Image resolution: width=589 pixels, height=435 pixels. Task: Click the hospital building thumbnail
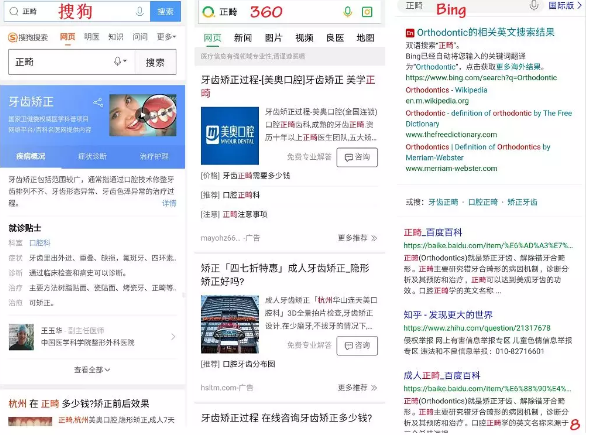click(x=230, y=324)
